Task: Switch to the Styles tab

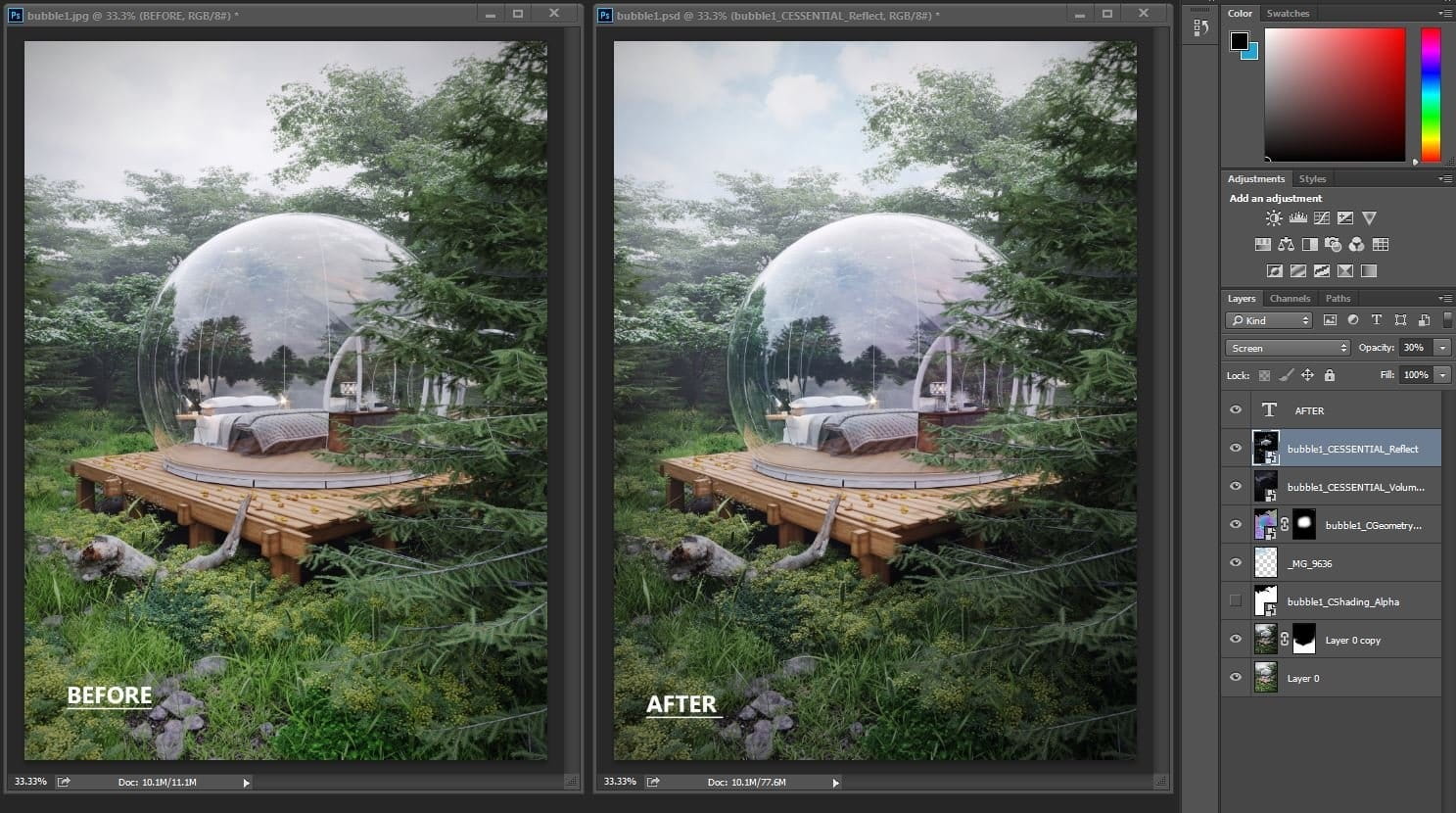Action: pyautogui.click(x=1312, y=179)
